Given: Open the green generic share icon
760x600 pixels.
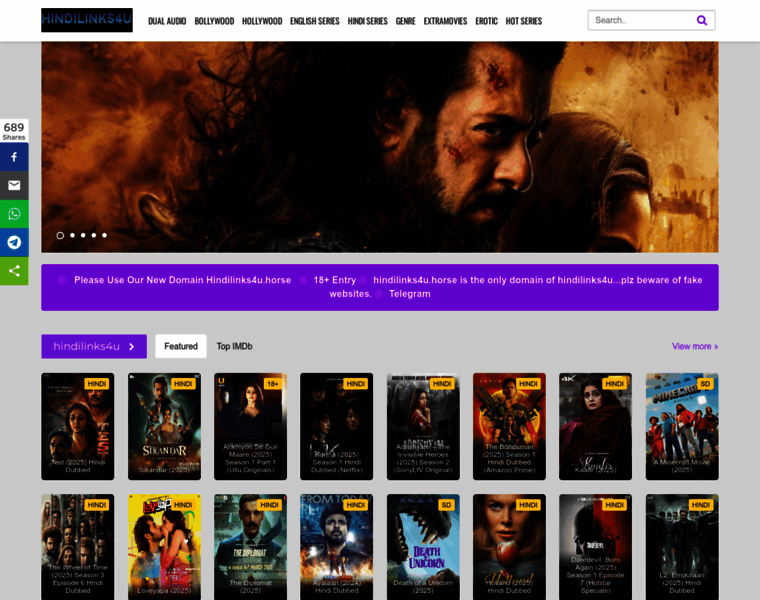Looking at the screenshot, I should point(14,271).
